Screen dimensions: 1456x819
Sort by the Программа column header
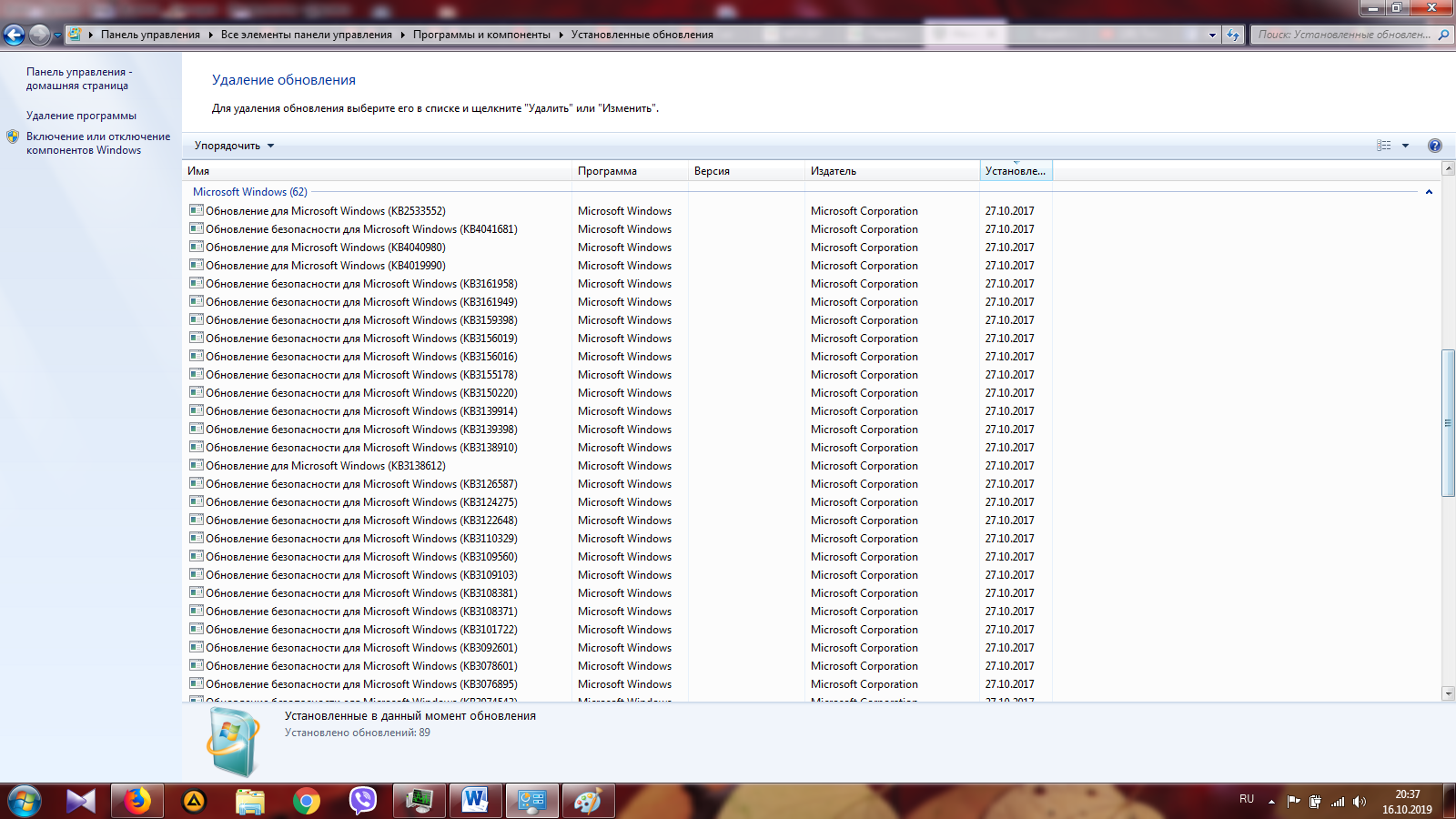pyautogui.click(x=630, y=171)
